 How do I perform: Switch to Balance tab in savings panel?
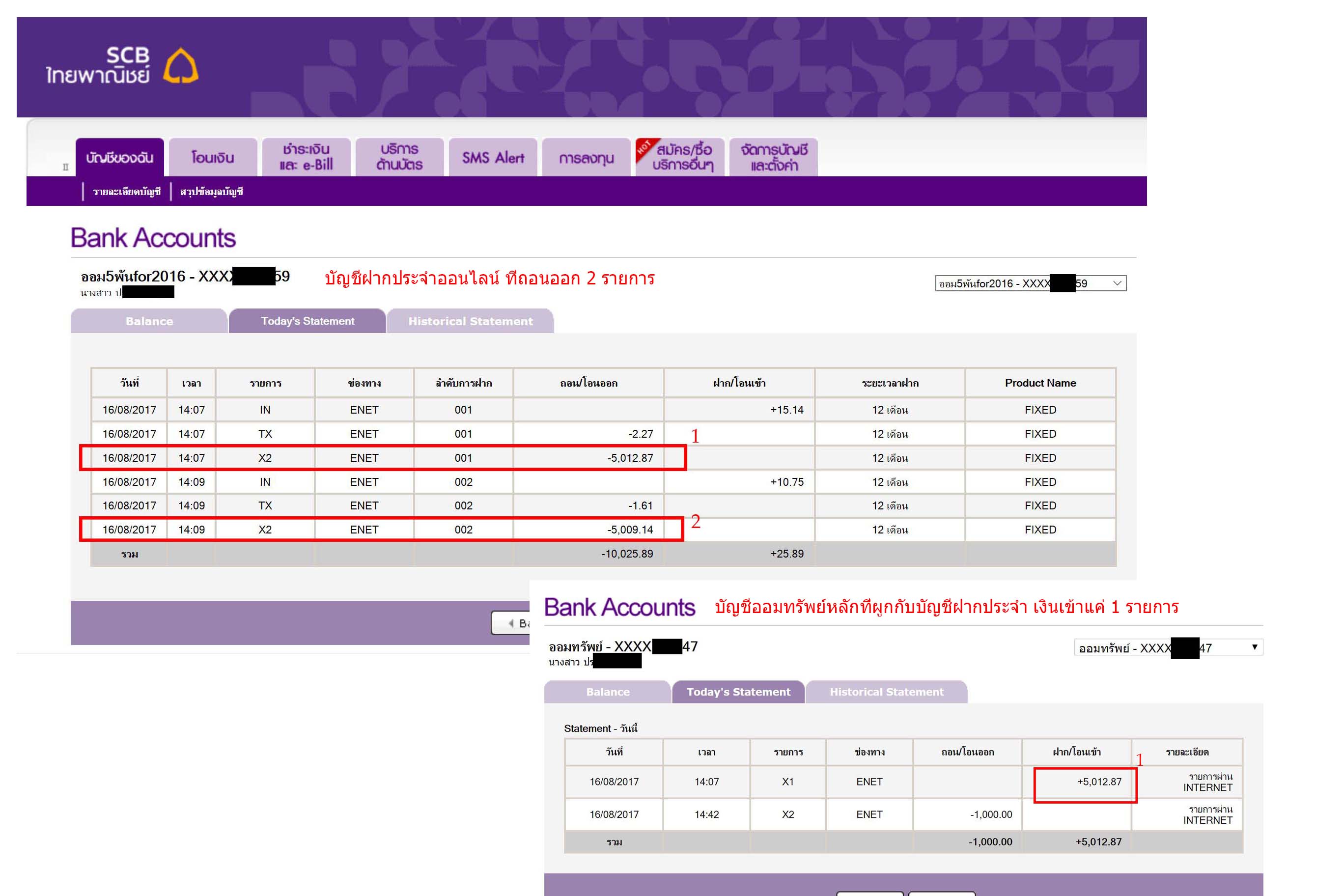tap(608, 692)
